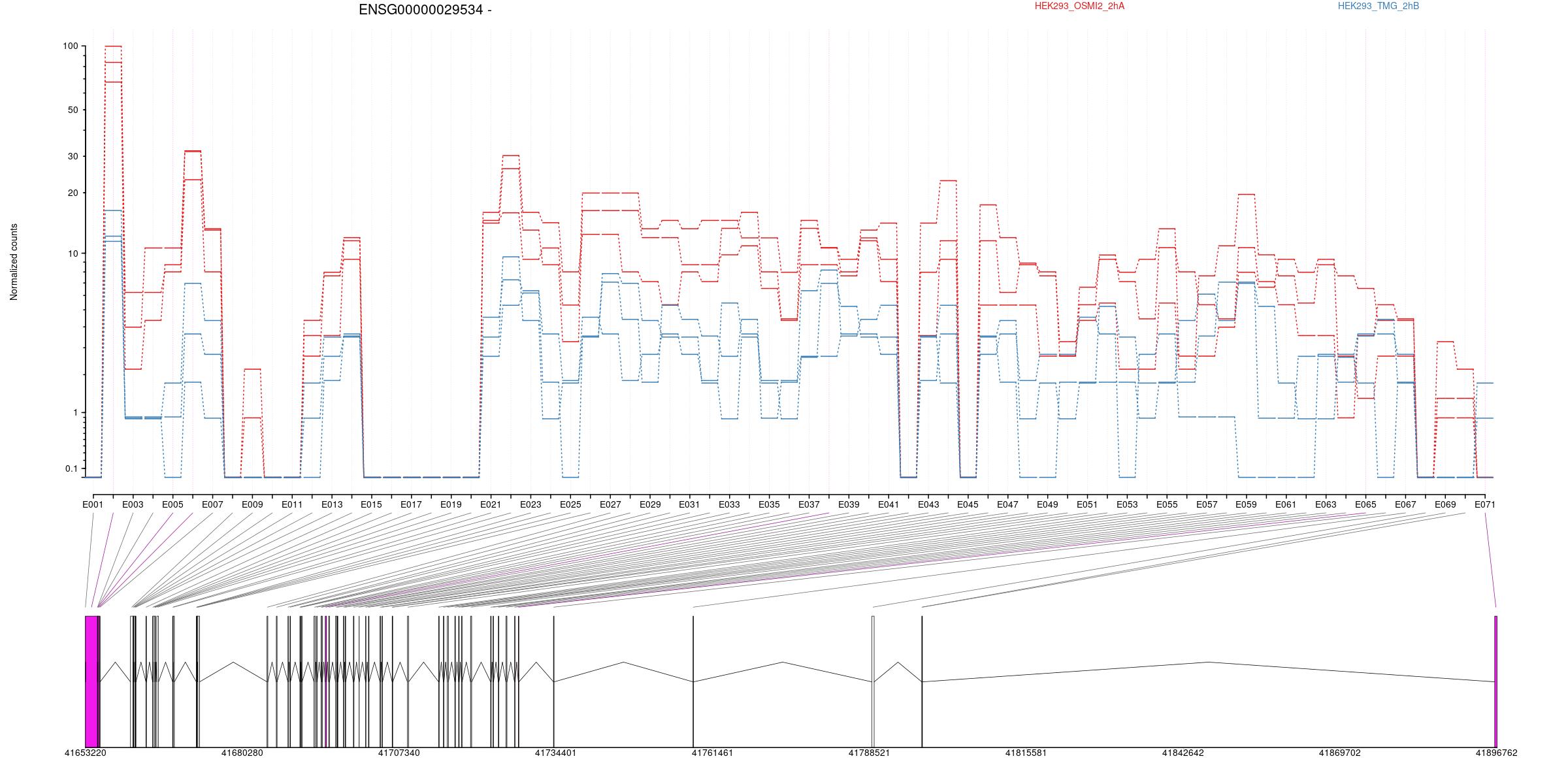Click exon label E049
1568x784 pixels.
click(x=1047, y=504)
